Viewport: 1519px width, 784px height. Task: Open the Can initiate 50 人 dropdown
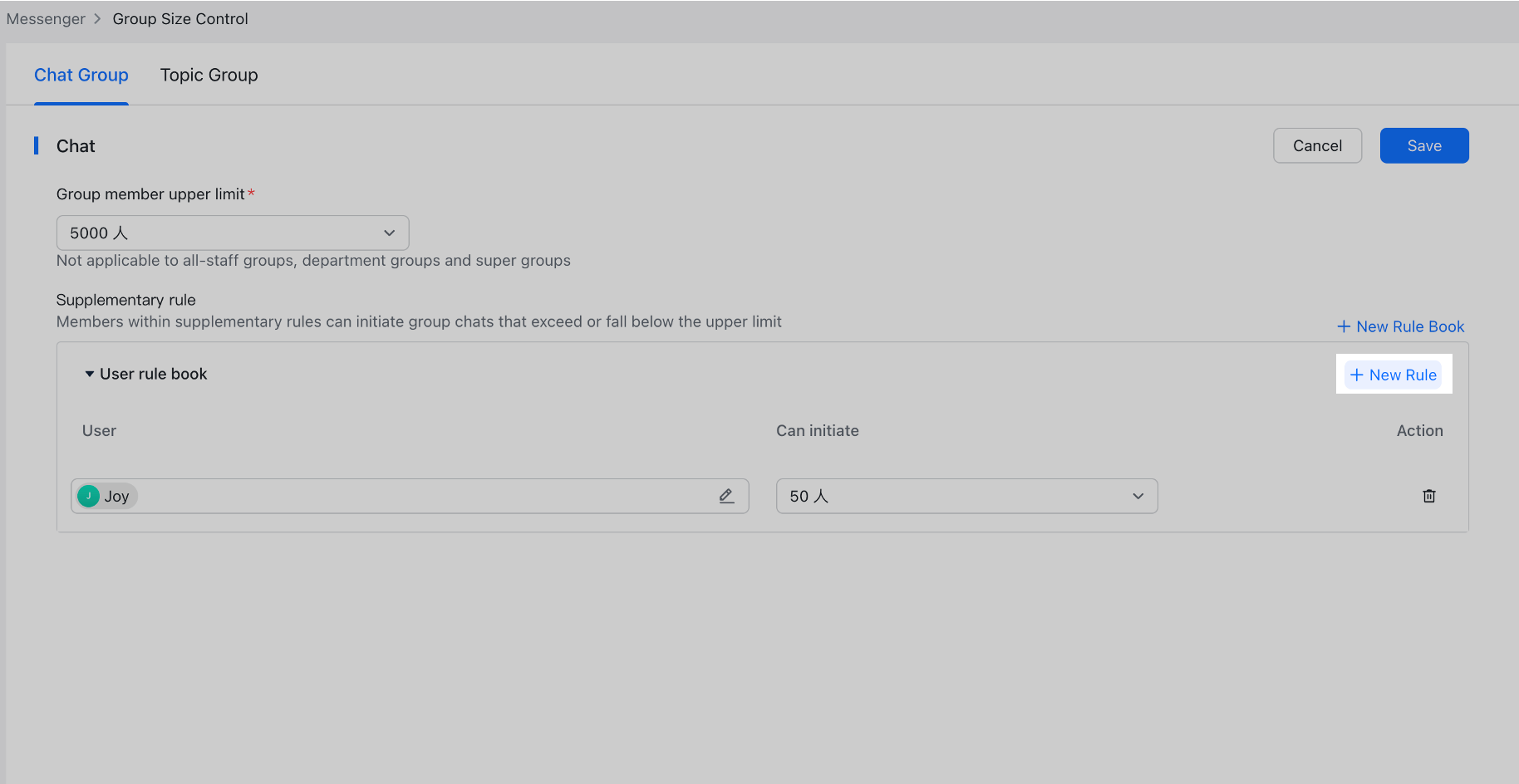[966, 496]
